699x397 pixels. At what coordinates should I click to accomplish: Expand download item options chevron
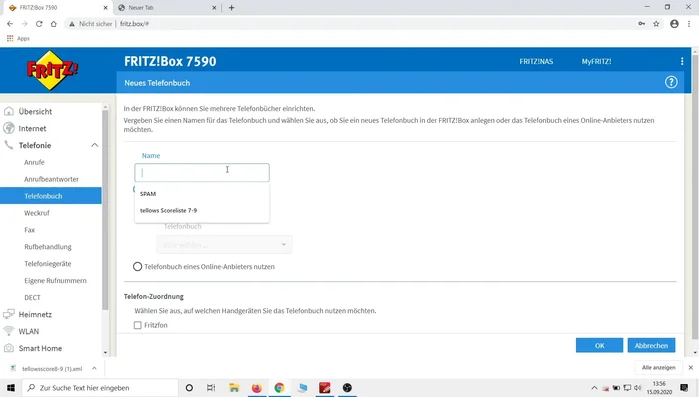click(x=94, y=368)
